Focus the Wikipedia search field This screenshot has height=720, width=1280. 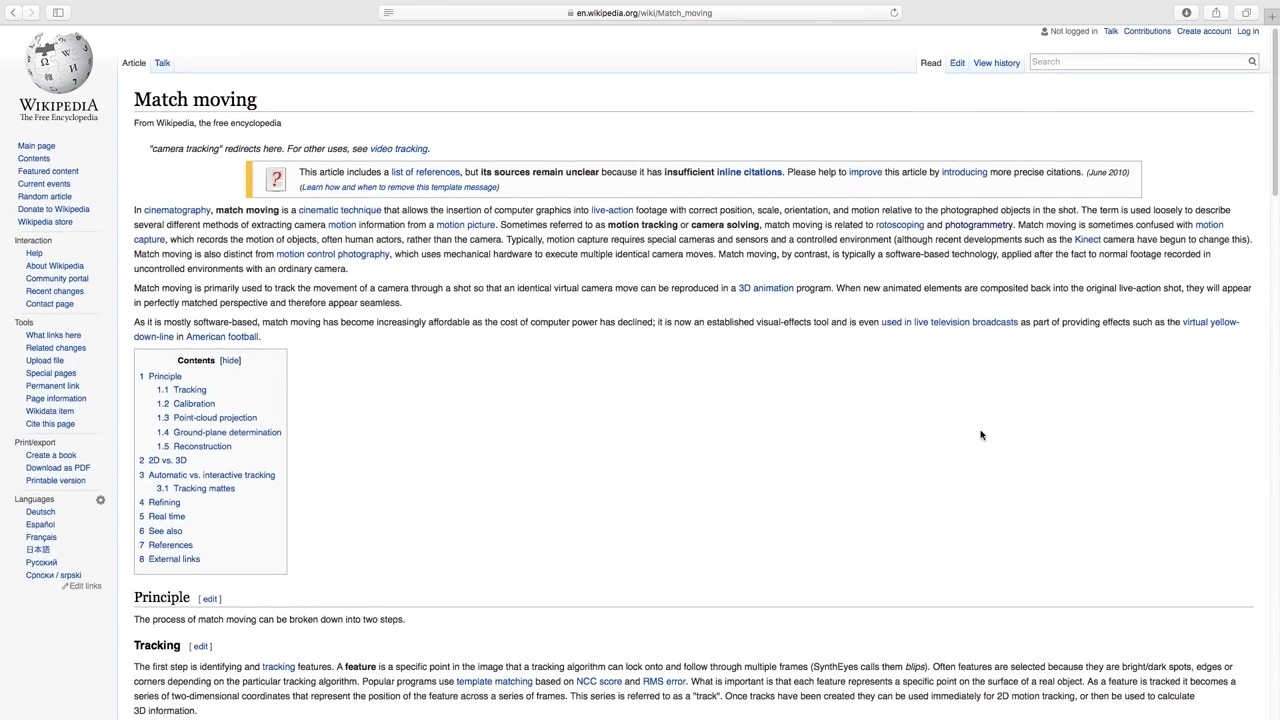click(1135, 62)
